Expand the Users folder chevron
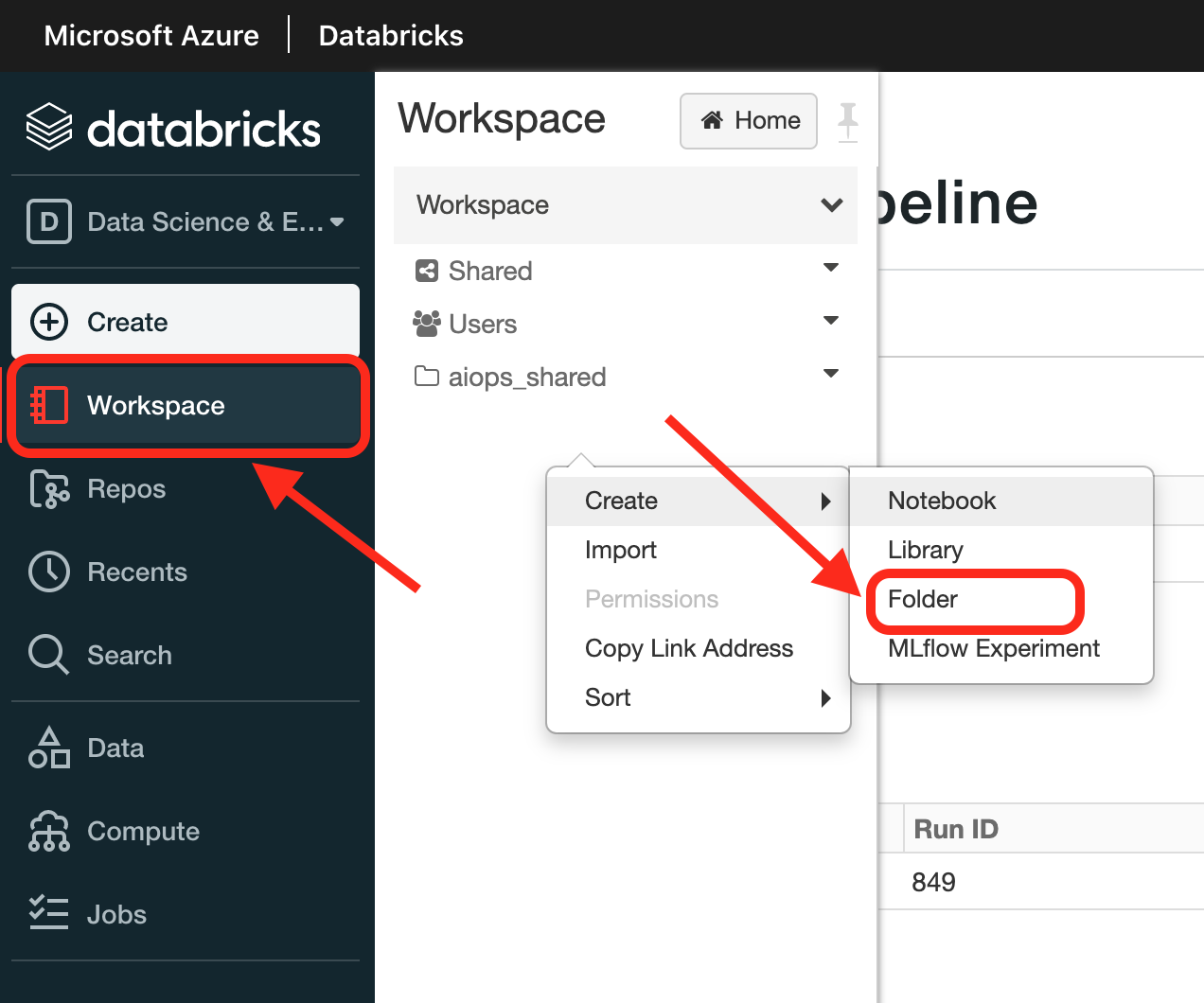 click(831, 321)
